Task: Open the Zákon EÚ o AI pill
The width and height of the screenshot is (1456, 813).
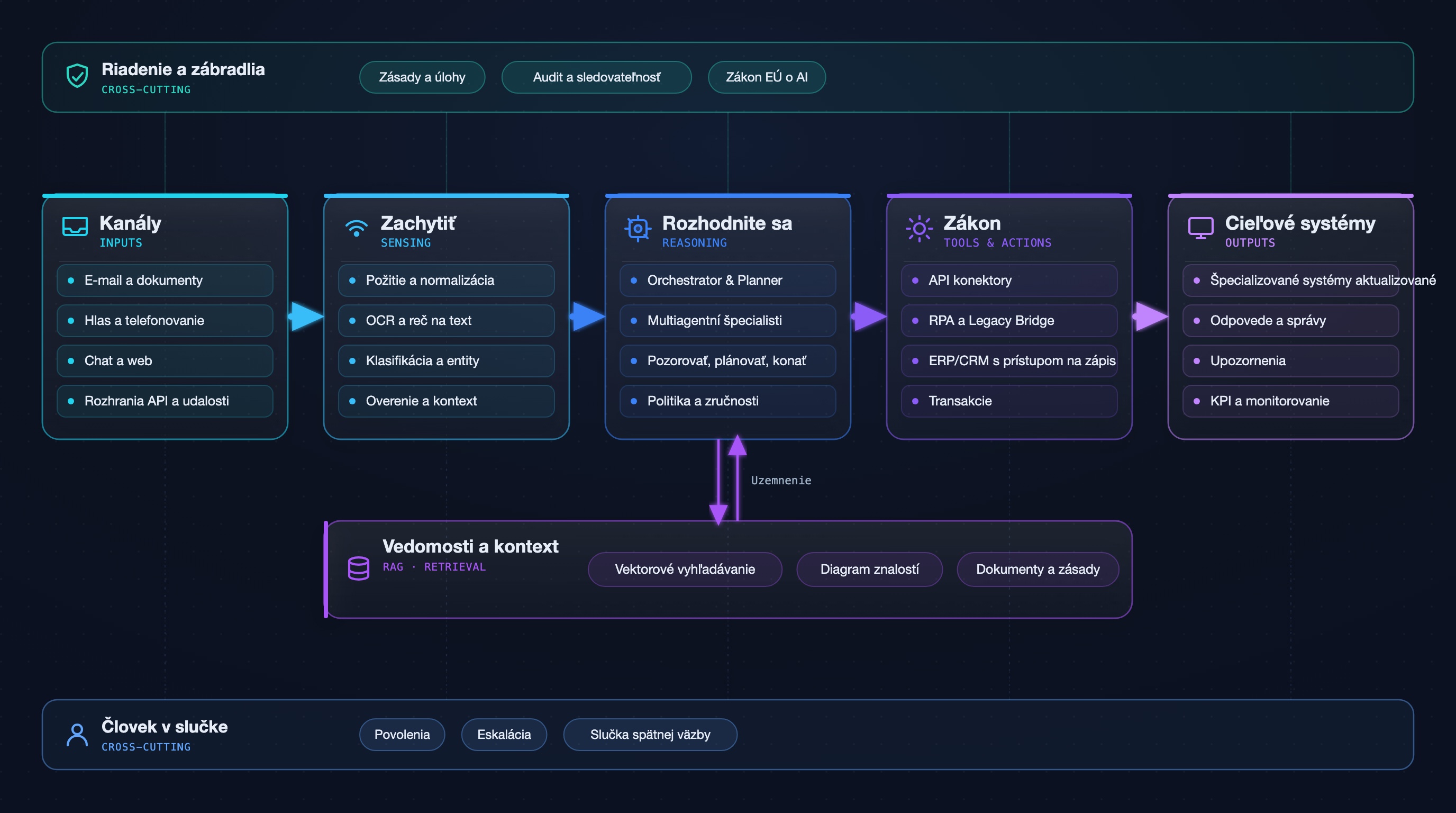Action: tap(767, 77)
